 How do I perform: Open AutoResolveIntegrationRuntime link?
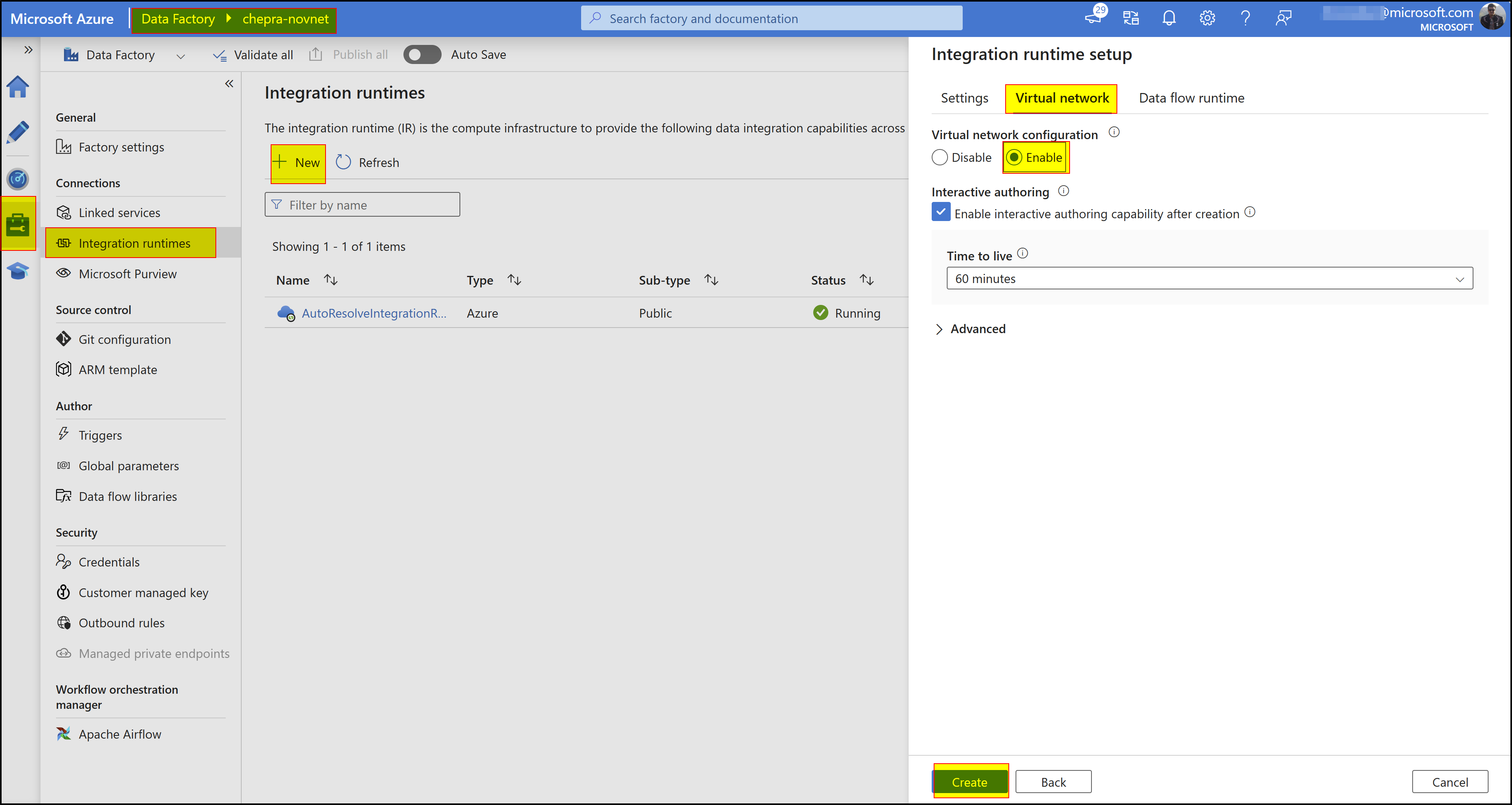point(374,314)
